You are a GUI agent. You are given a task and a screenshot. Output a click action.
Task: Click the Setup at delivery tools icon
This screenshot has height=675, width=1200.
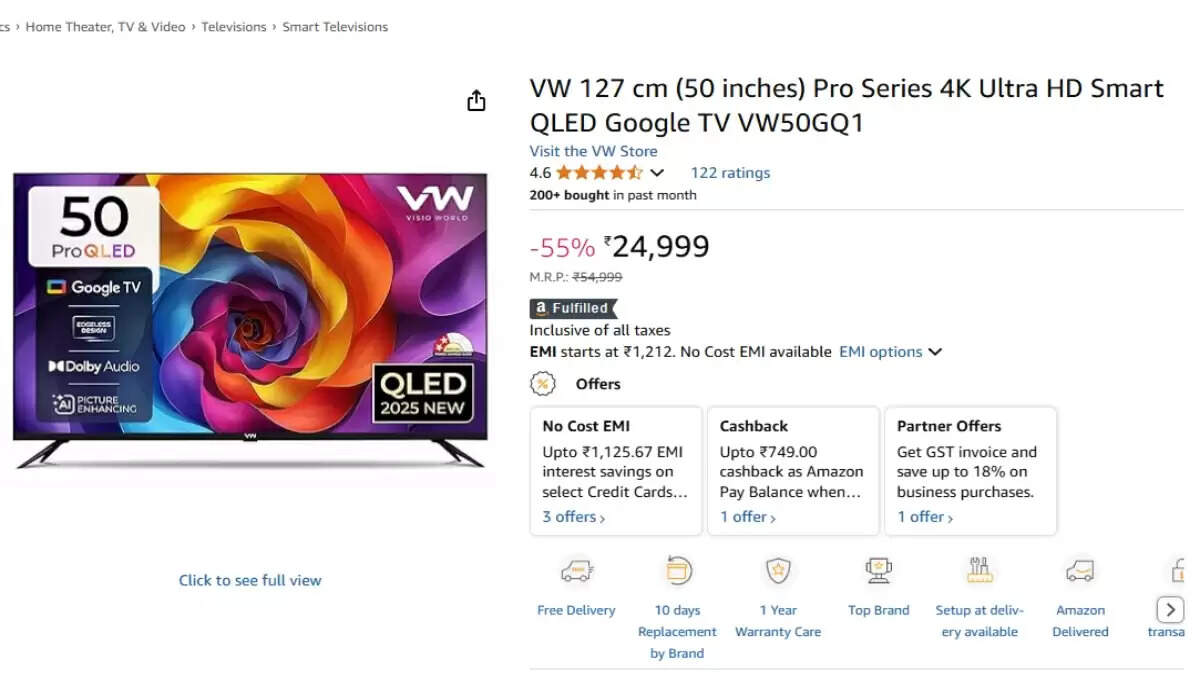980,571
